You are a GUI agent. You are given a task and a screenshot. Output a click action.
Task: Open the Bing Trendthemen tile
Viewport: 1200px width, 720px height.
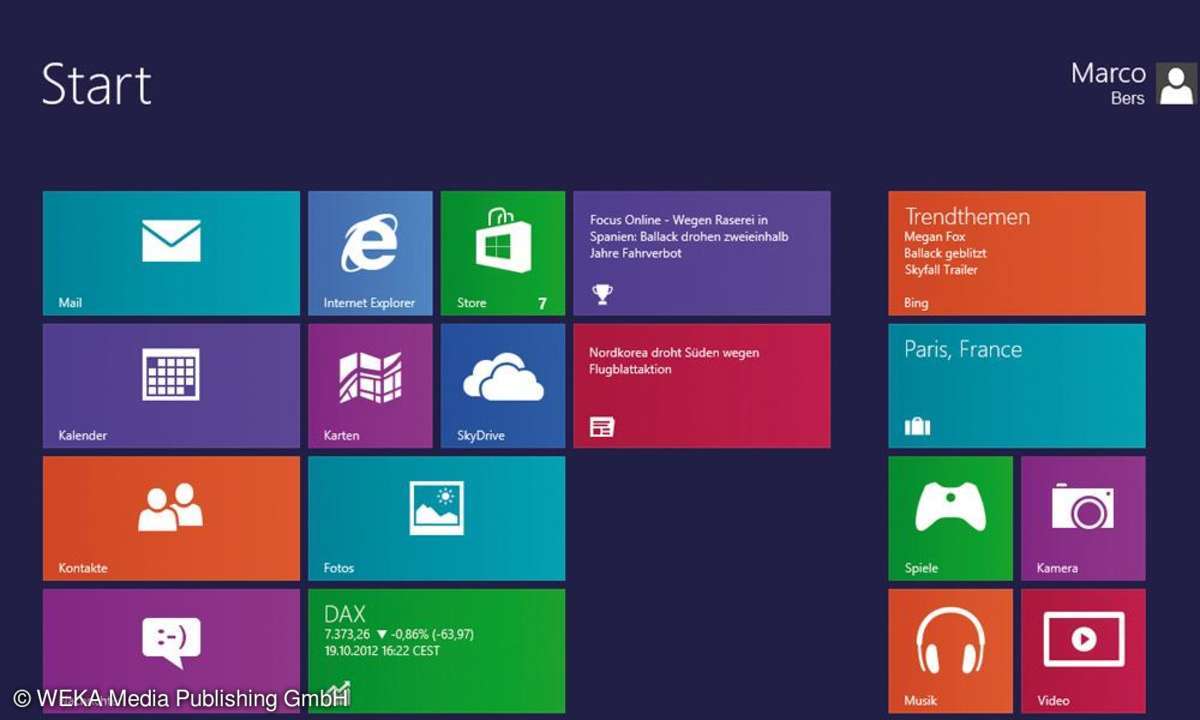(1017, 253)
